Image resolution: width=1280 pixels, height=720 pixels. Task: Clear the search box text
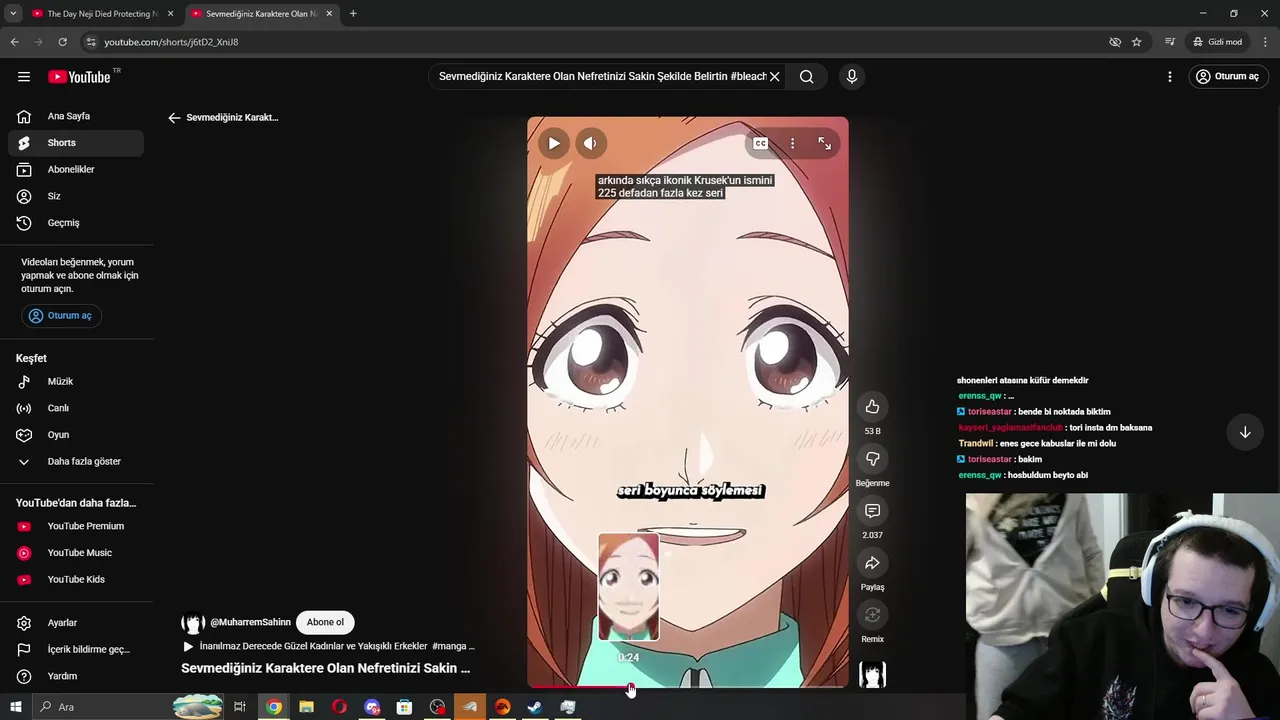coord(774,77)
